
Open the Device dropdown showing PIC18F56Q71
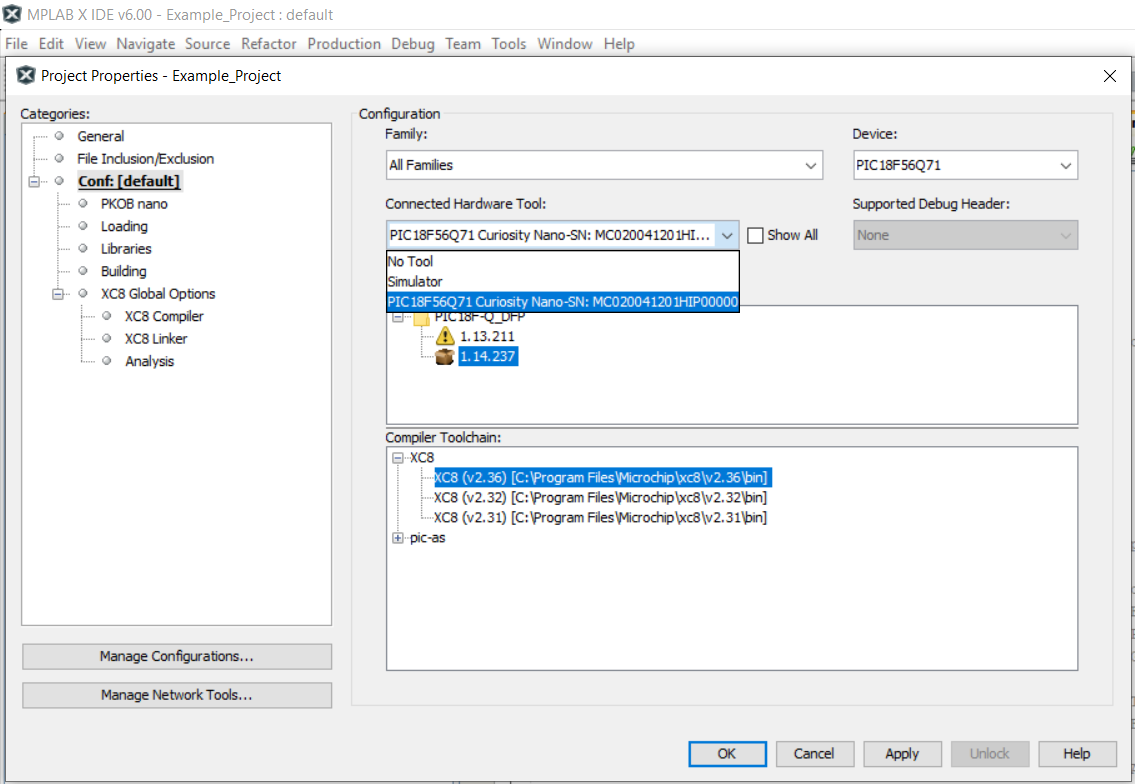1066,165
